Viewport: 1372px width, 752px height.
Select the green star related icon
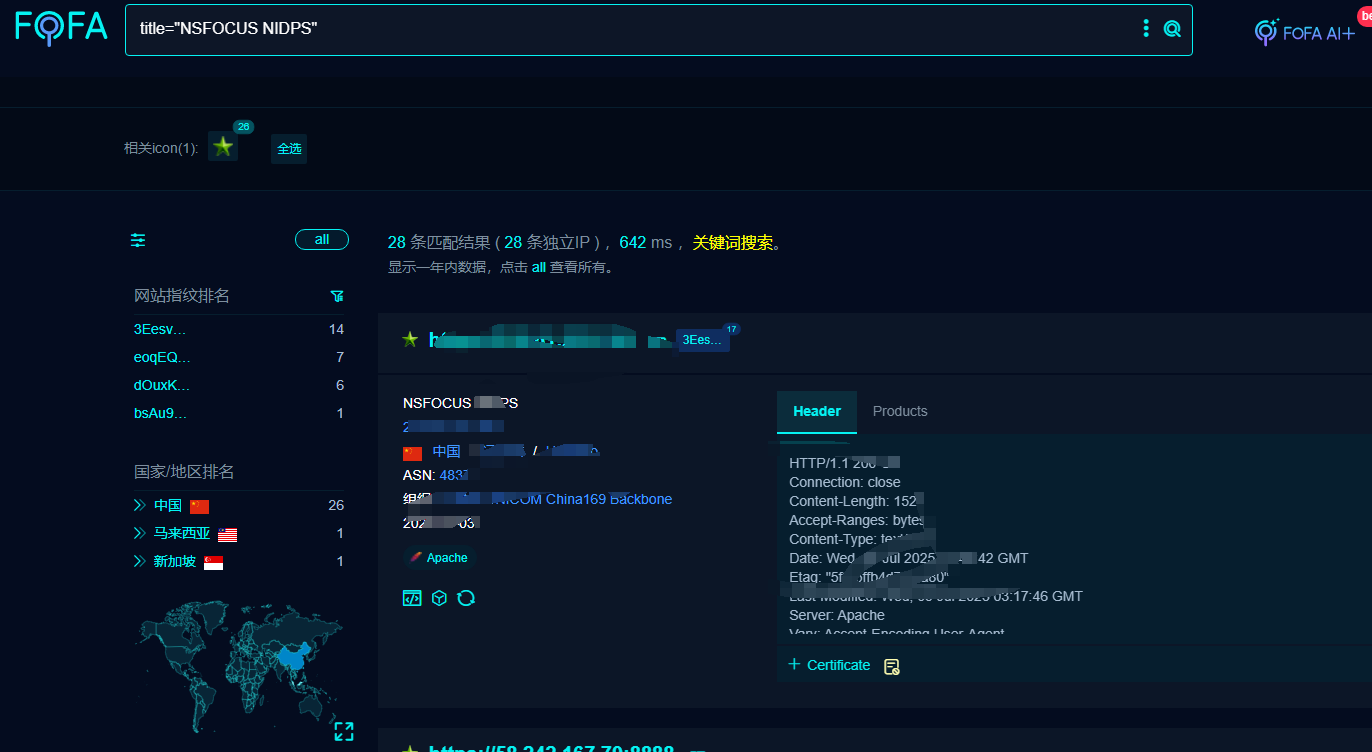223,147
